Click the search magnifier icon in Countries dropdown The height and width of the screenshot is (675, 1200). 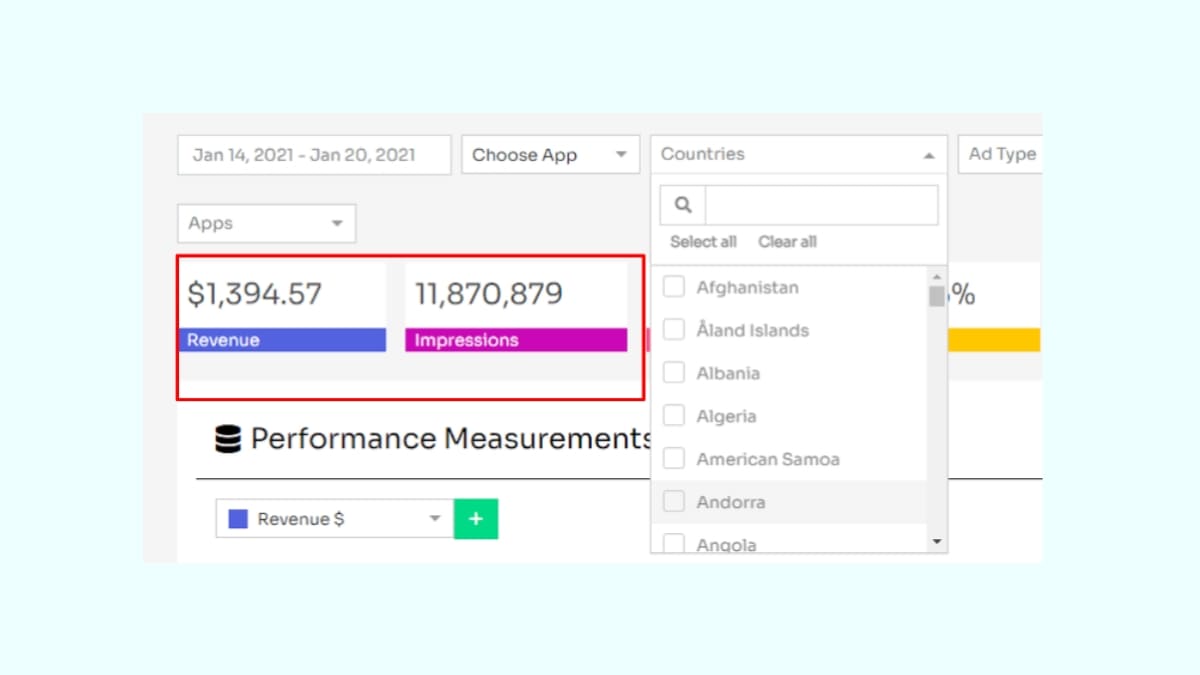(x=683, y=205)
